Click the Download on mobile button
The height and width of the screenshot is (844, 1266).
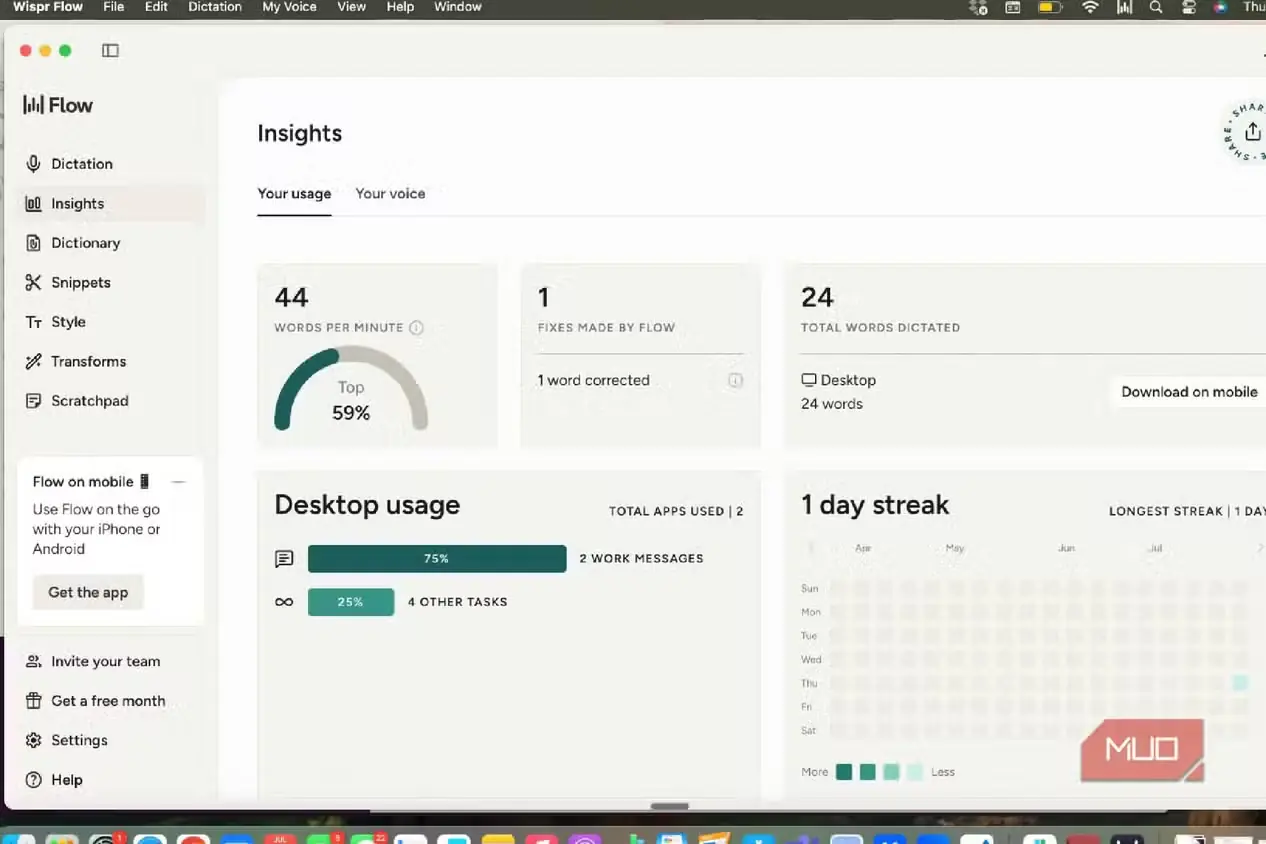tap(1189, 392)
